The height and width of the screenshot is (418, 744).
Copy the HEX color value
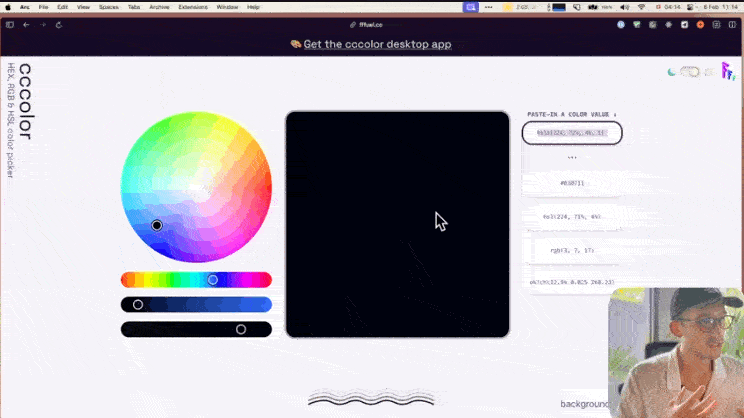573,183
